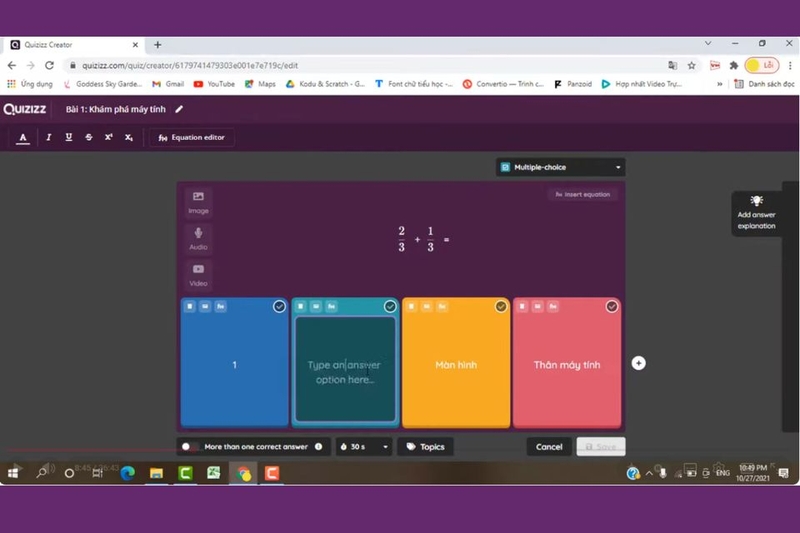Insert equation in orange 'Màn hình' answer

click(x=442, y=306)
